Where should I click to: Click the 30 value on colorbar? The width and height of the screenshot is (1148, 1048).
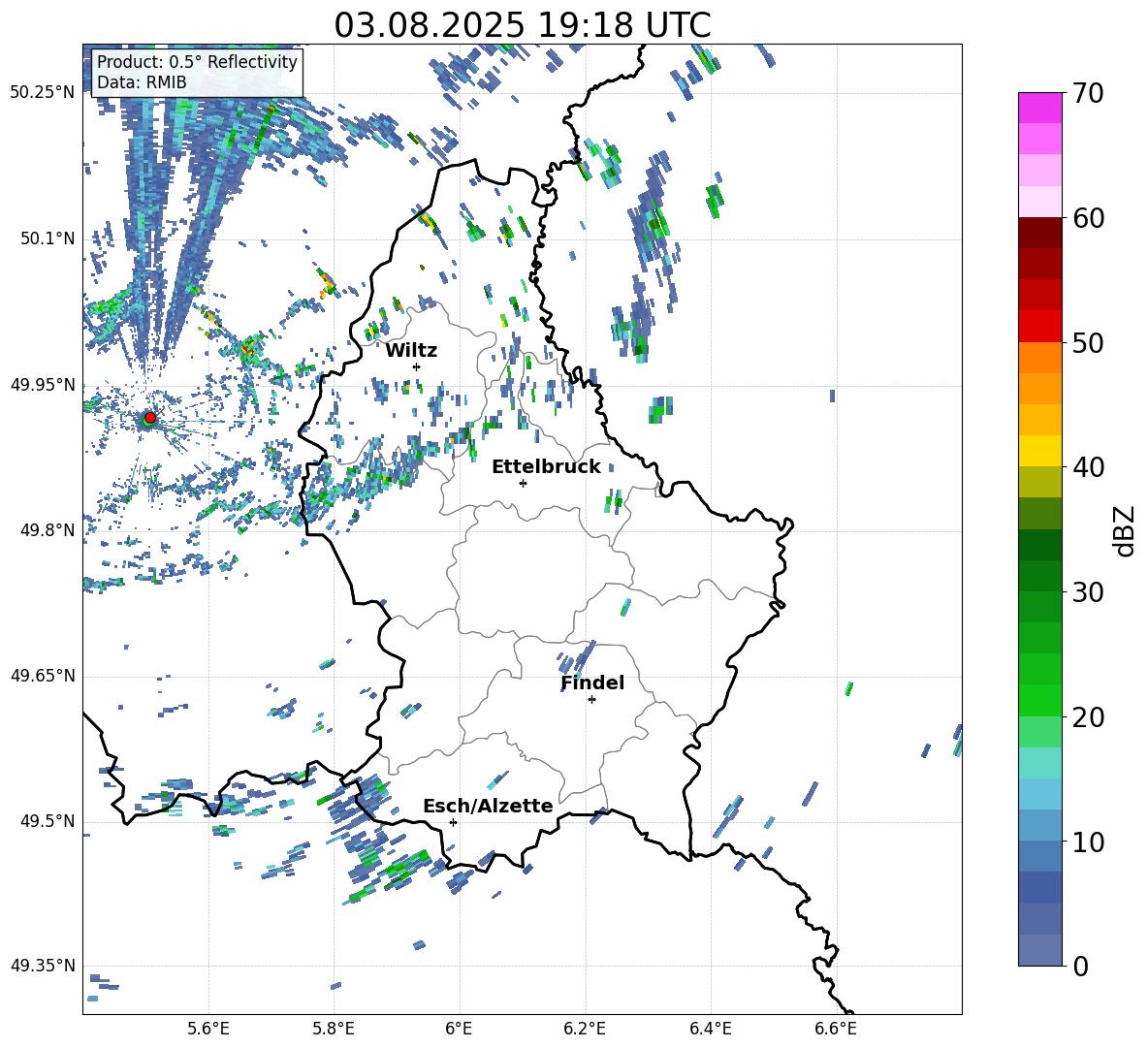coord(1088,592)
